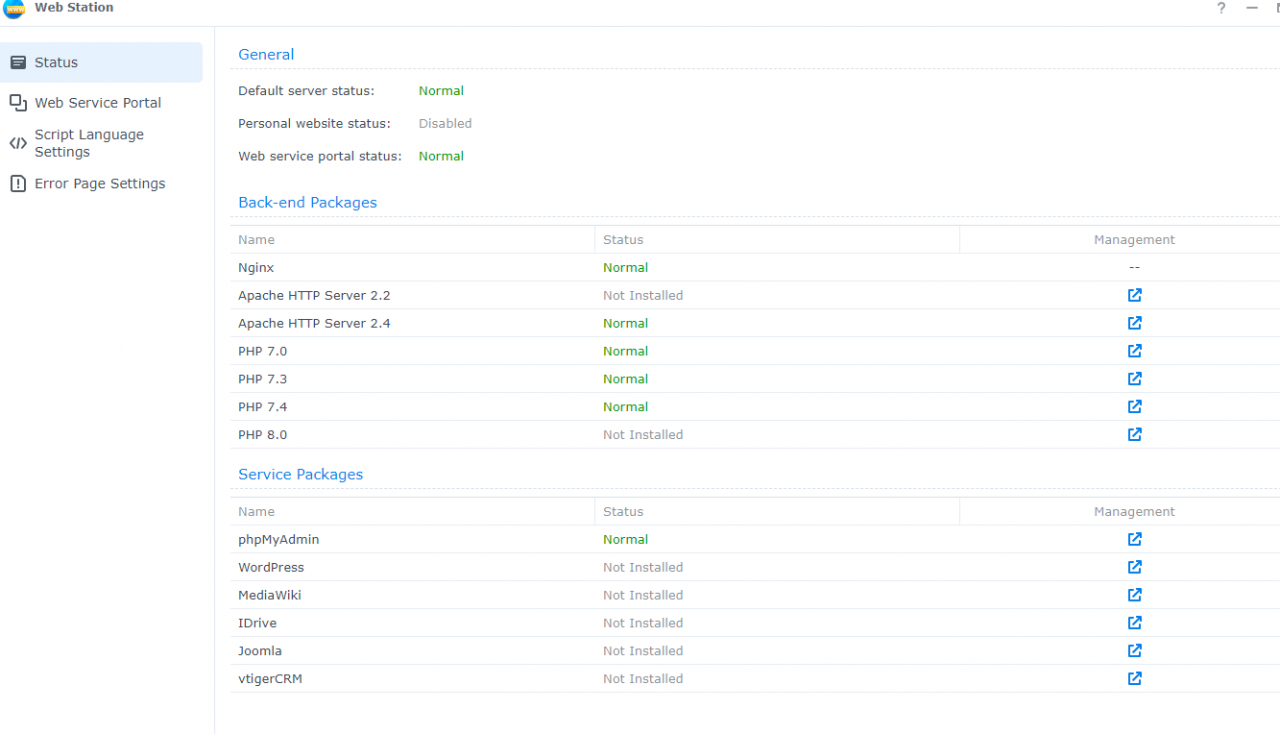Open management link for Apache HTTP Server 2.4
Image resolution: width=1280 pixels, height=734 pixels.
1134,323
